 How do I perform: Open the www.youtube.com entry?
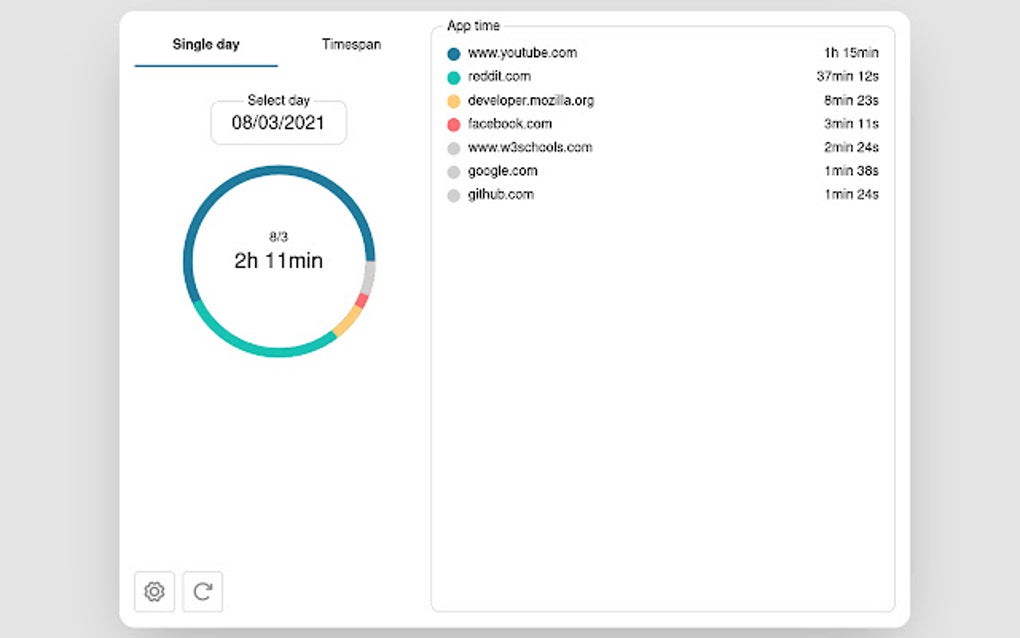click(x=522, y=52)
